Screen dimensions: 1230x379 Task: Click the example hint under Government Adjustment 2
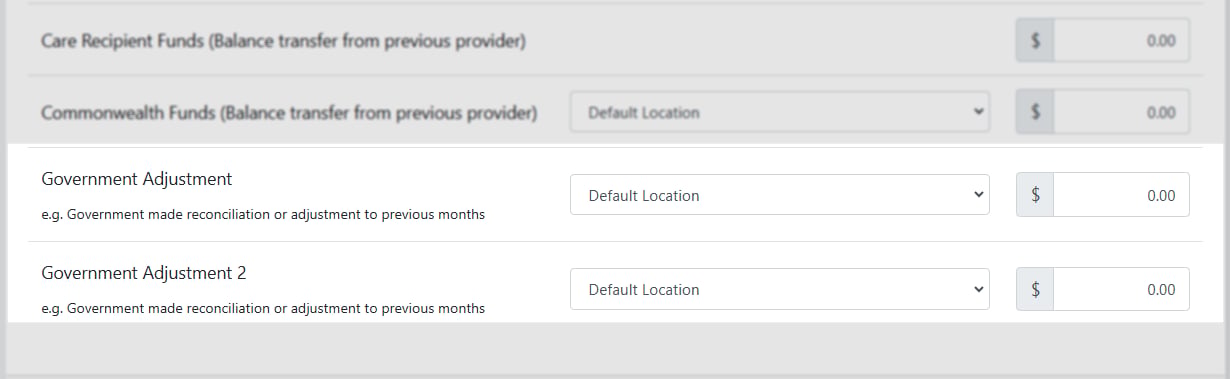[263, 308]
